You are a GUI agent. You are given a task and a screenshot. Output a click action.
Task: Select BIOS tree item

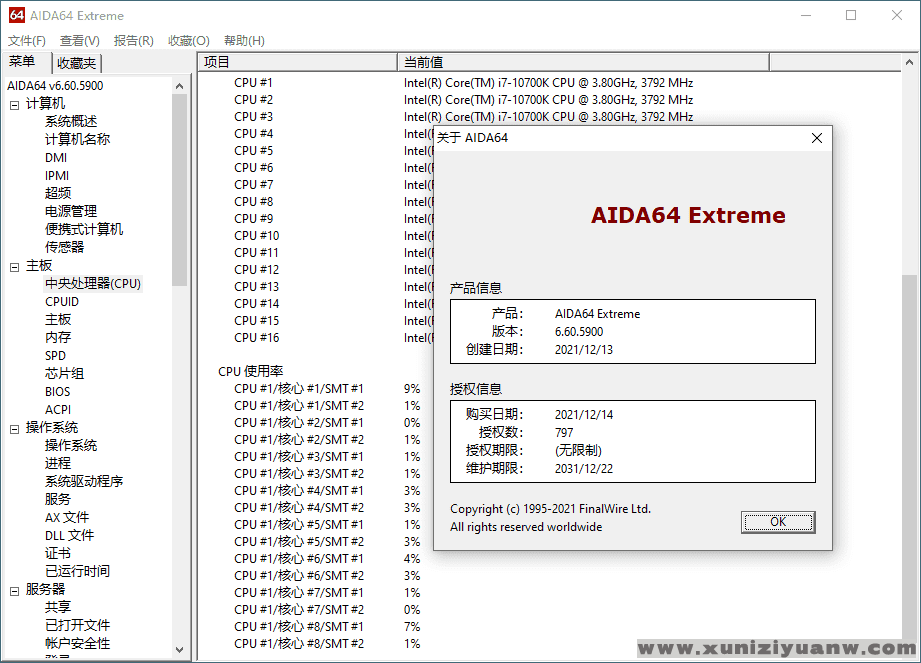58,391
